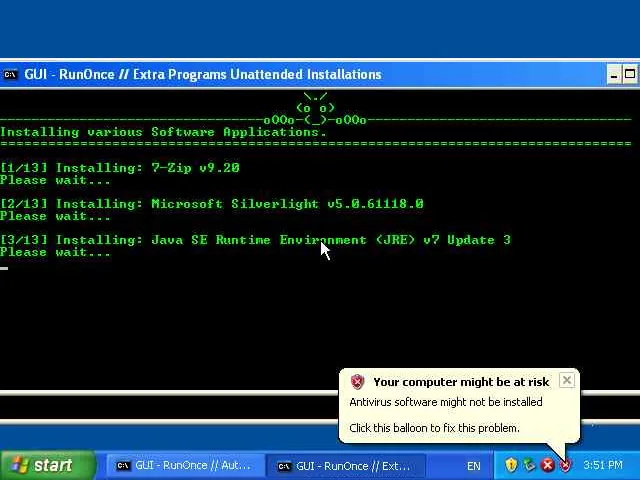Click the installer window title bar
The image size is (640, 480).
click(302, 75)
